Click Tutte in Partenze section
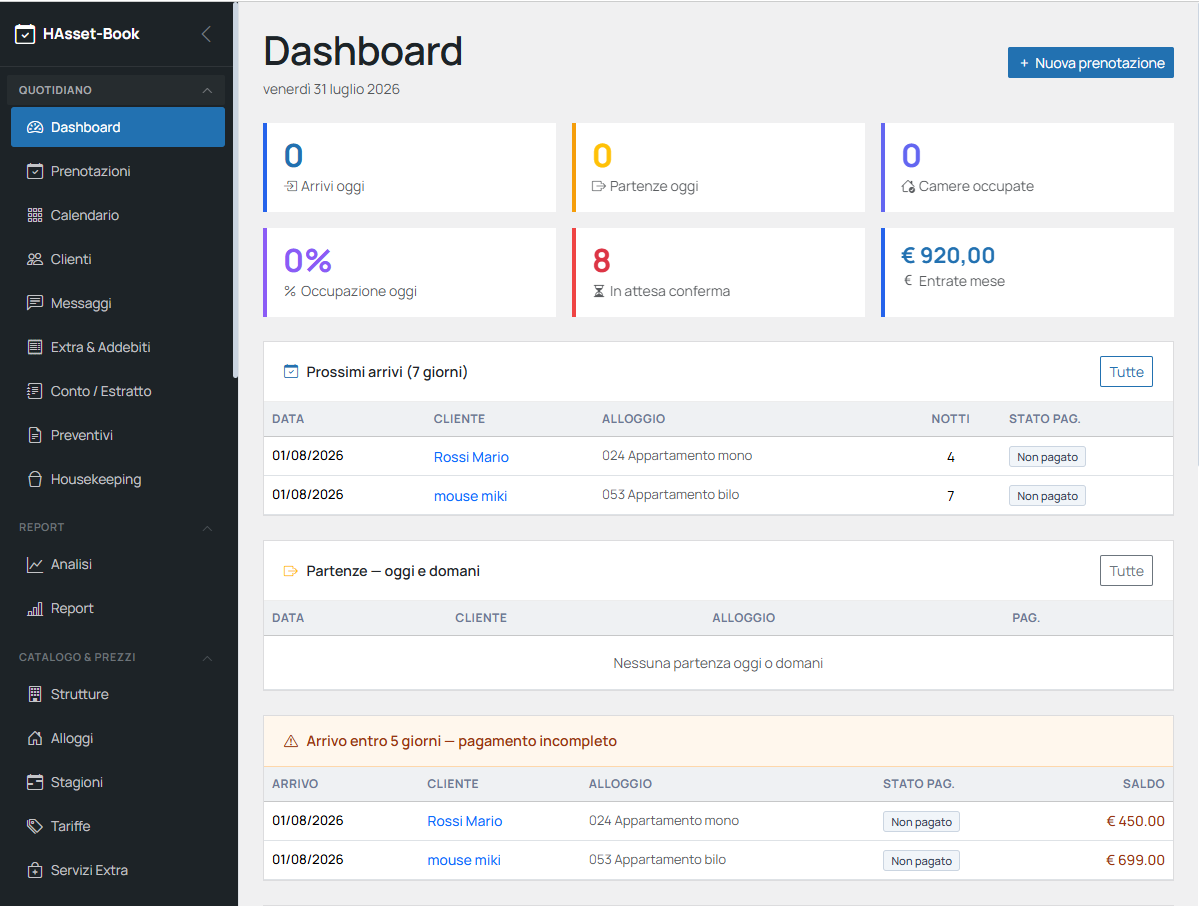Viewport: 1199px width, 906px height. pos(1126,571)
